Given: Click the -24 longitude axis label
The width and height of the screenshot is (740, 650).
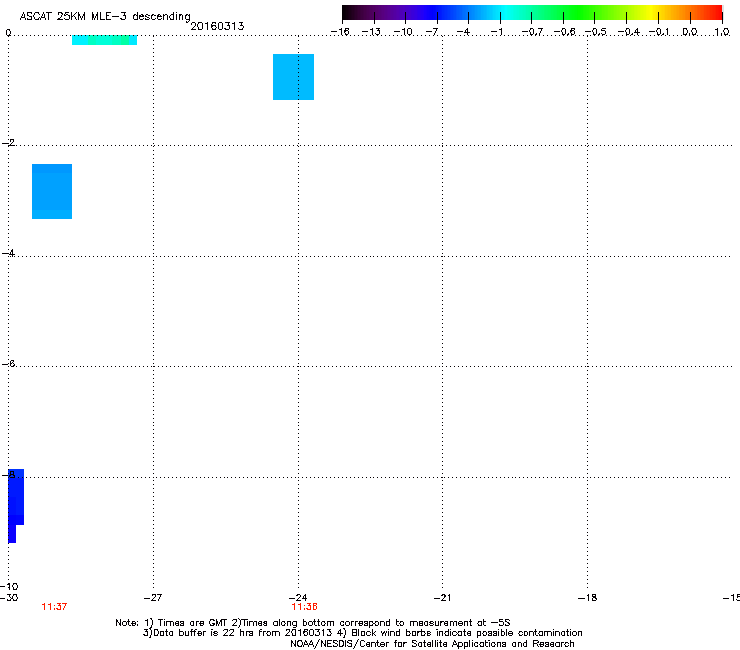Looking at the screenshot, I should [x=298, y=598].
